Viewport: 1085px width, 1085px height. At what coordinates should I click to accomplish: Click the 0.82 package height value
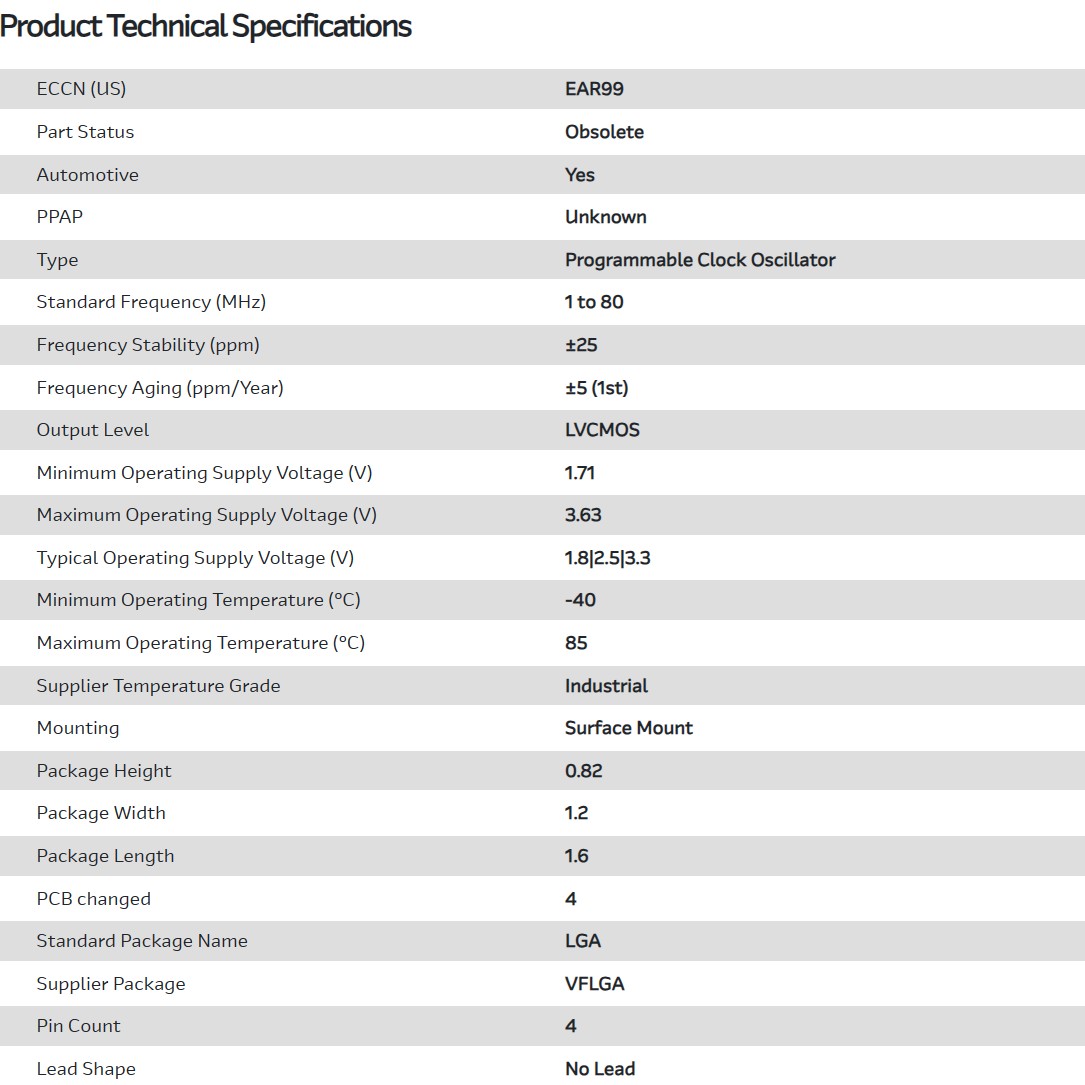(583, 771)
